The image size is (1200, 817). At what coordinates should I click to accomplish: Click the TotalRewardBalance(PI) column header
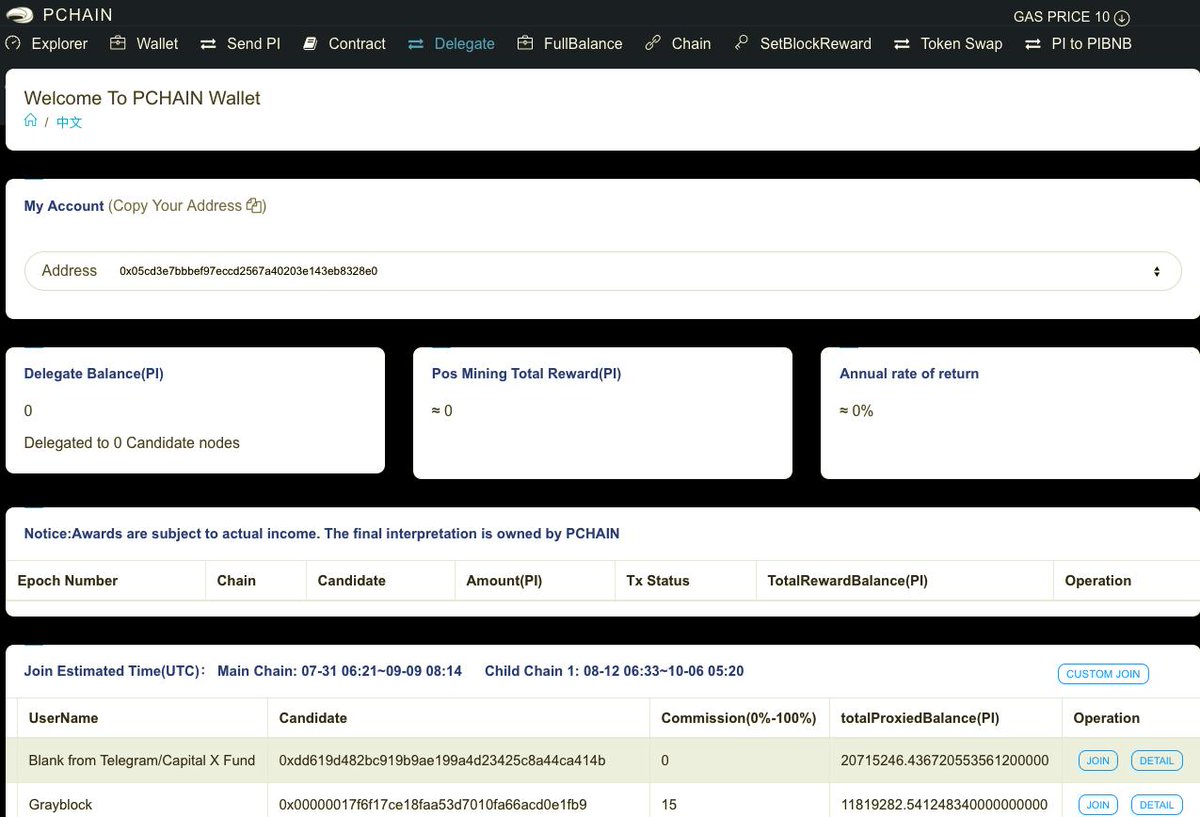click(847, 581)
